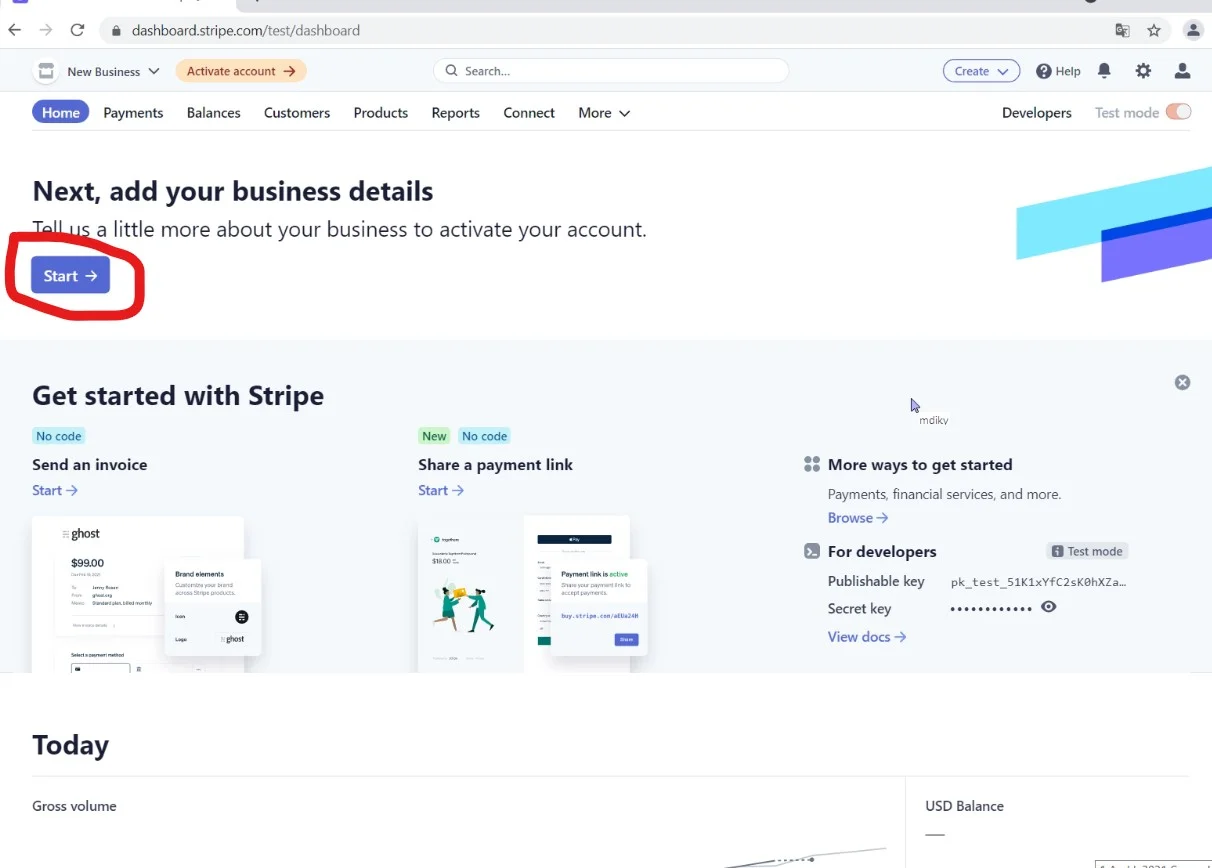
Task: Click the Activate account button
Action: pyautogui.click(x=240, y=71)
